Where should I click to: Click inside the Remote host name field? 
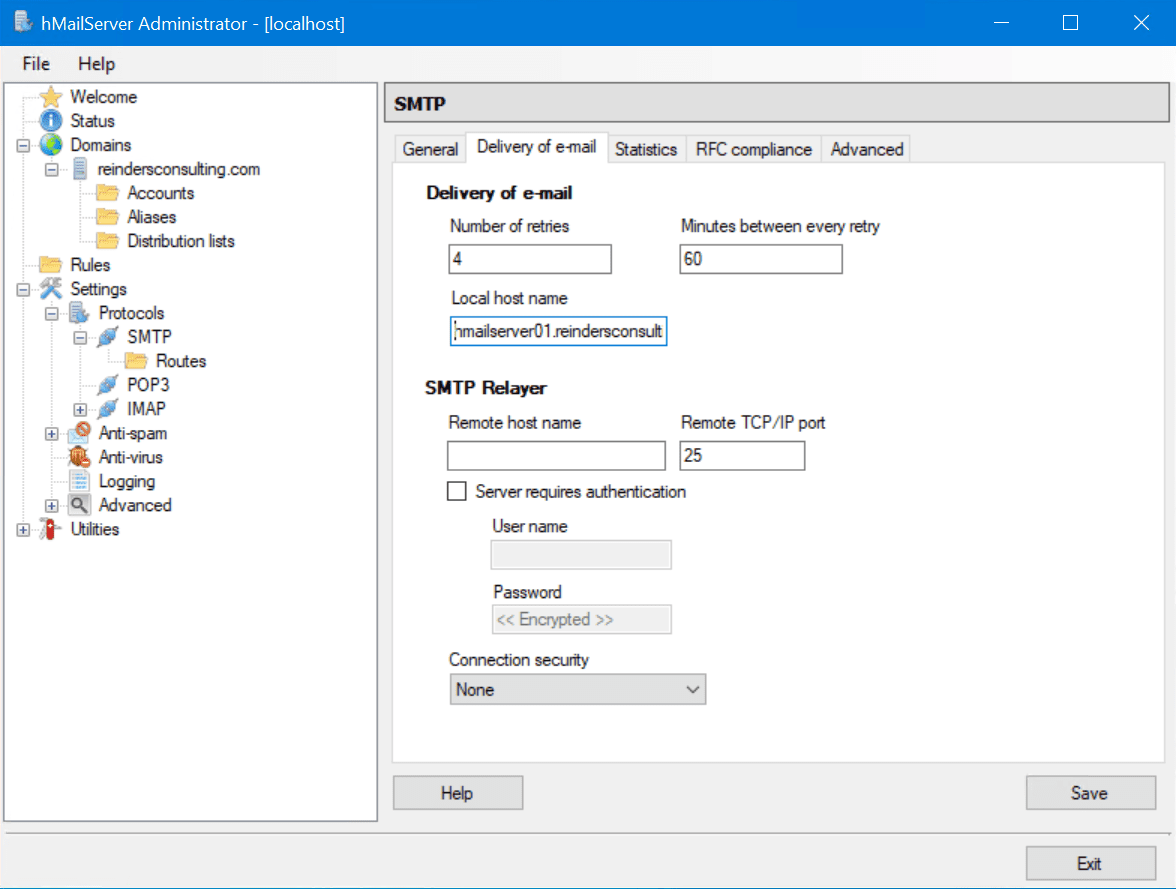[556, 455]
